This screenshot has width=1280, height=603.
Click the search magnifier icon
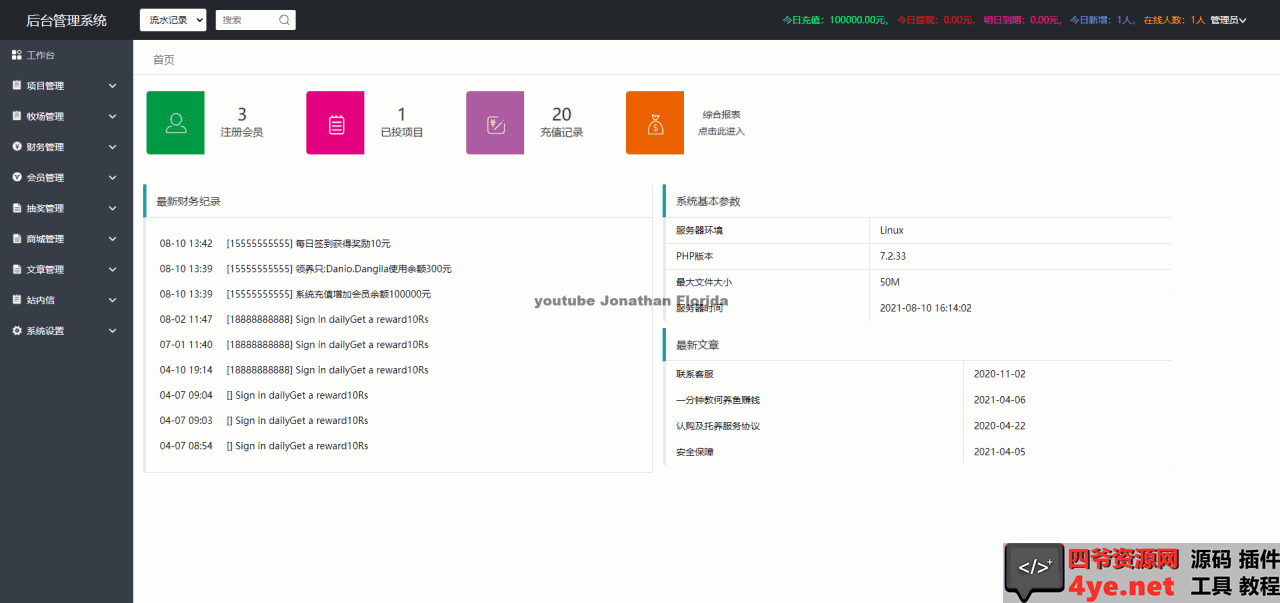tap(284, 20)
